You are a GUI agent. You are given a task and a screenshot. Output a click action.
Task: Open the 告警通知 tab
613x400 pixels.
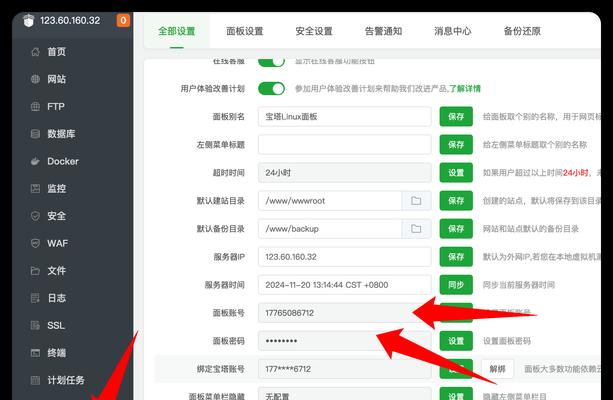[x=383, y=31]
